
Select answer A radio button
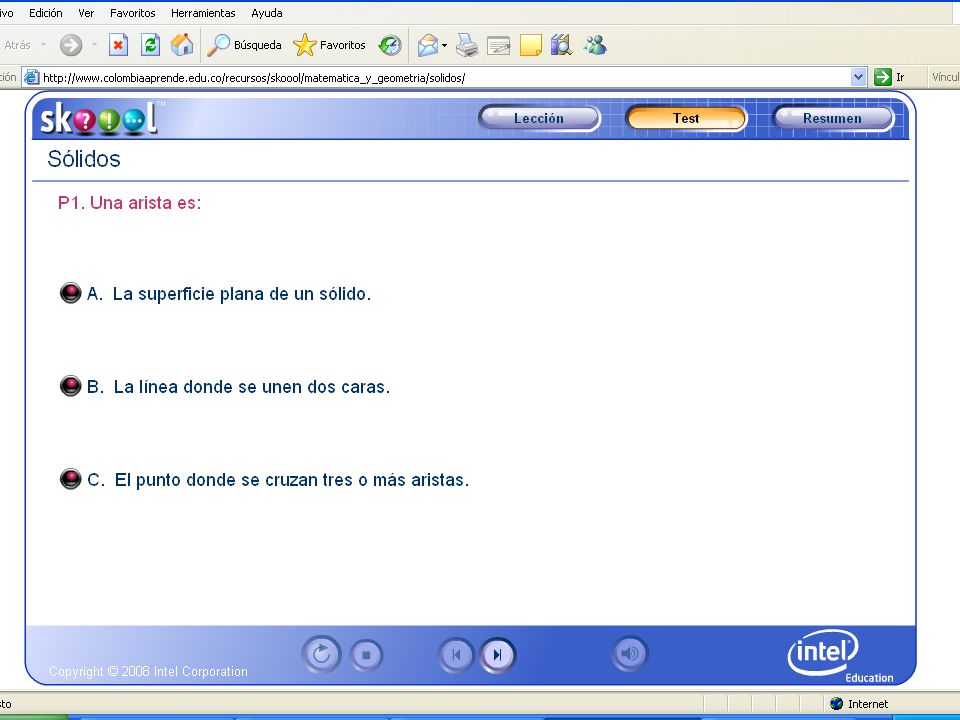point(70,293)
